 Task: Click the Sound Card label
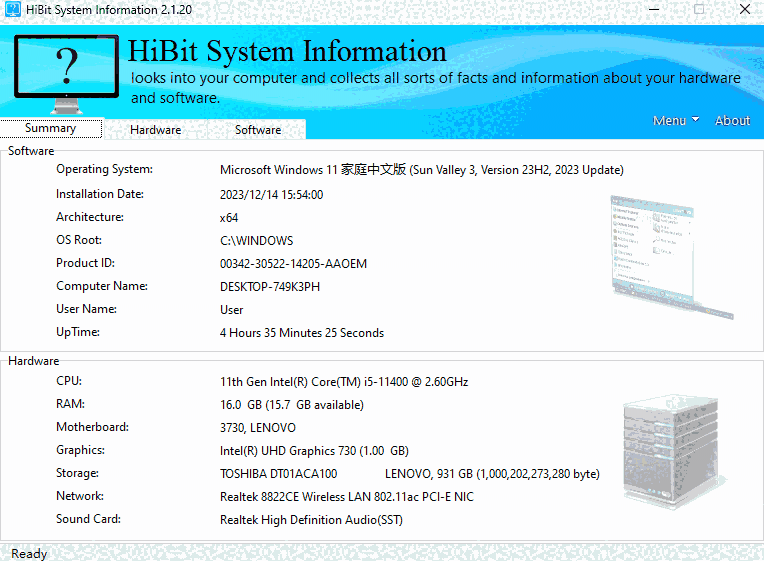88,519
